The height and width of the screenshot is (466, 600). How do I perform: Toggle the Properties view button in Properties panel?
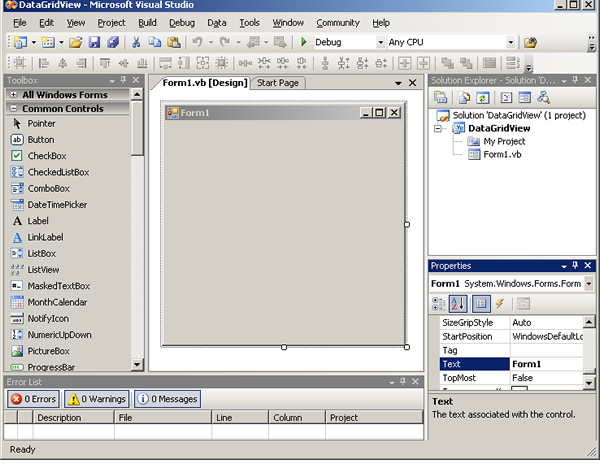(481, 304)
